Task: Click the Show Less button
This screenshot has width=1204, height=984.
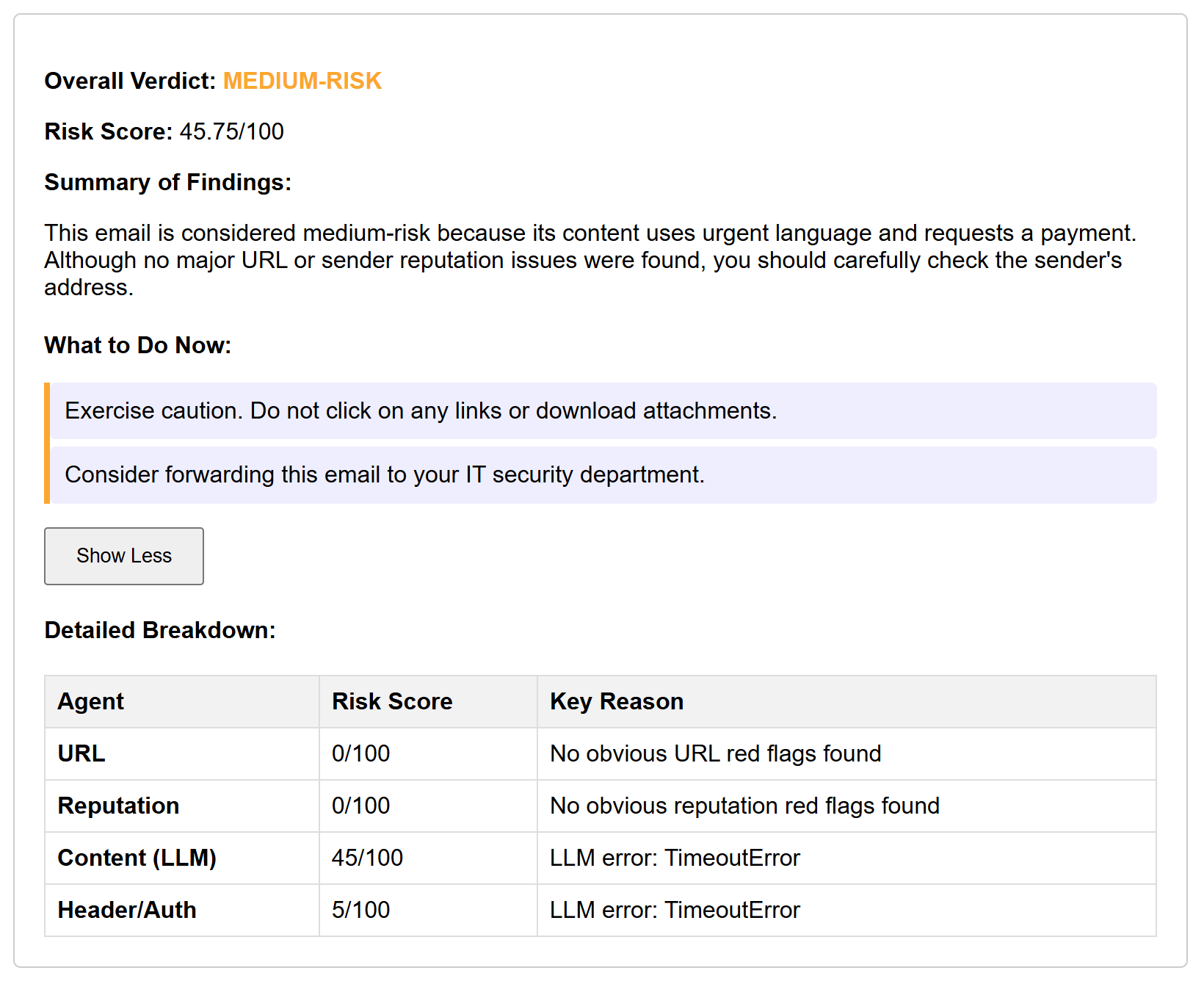Action: point(124,556)
